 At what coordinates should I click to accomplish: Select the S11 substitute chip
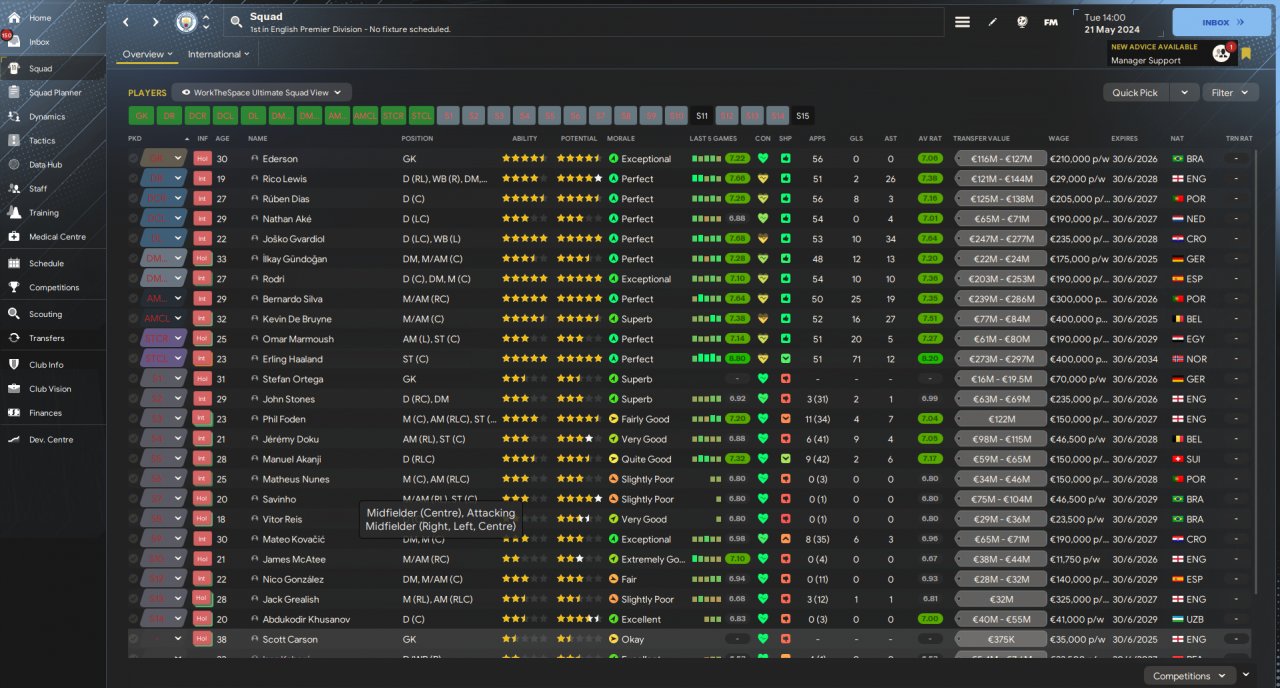click(701, 116)
